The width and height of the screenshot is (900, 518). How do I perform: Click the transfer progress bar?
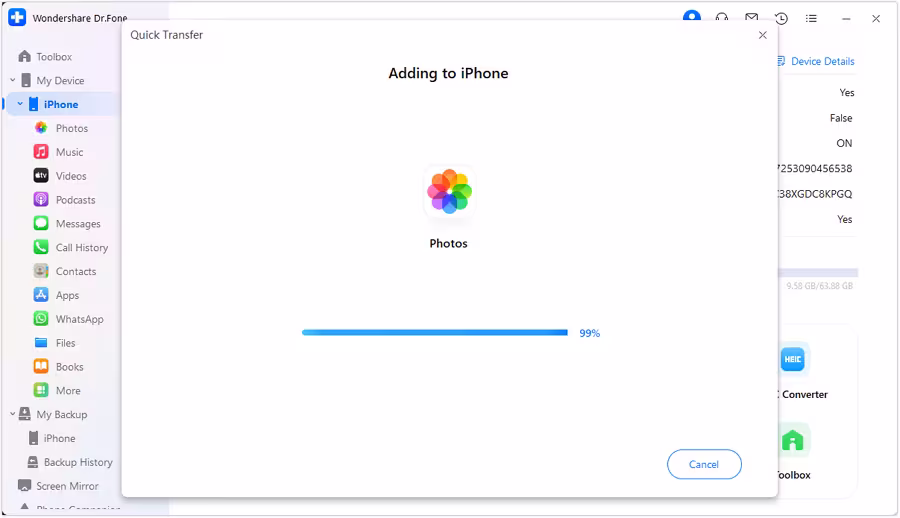(434, 333)
